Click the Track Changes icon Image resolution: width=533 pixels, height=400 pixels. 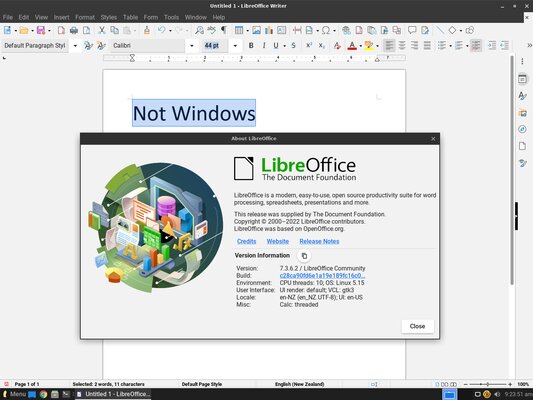[x=425, y=30]
